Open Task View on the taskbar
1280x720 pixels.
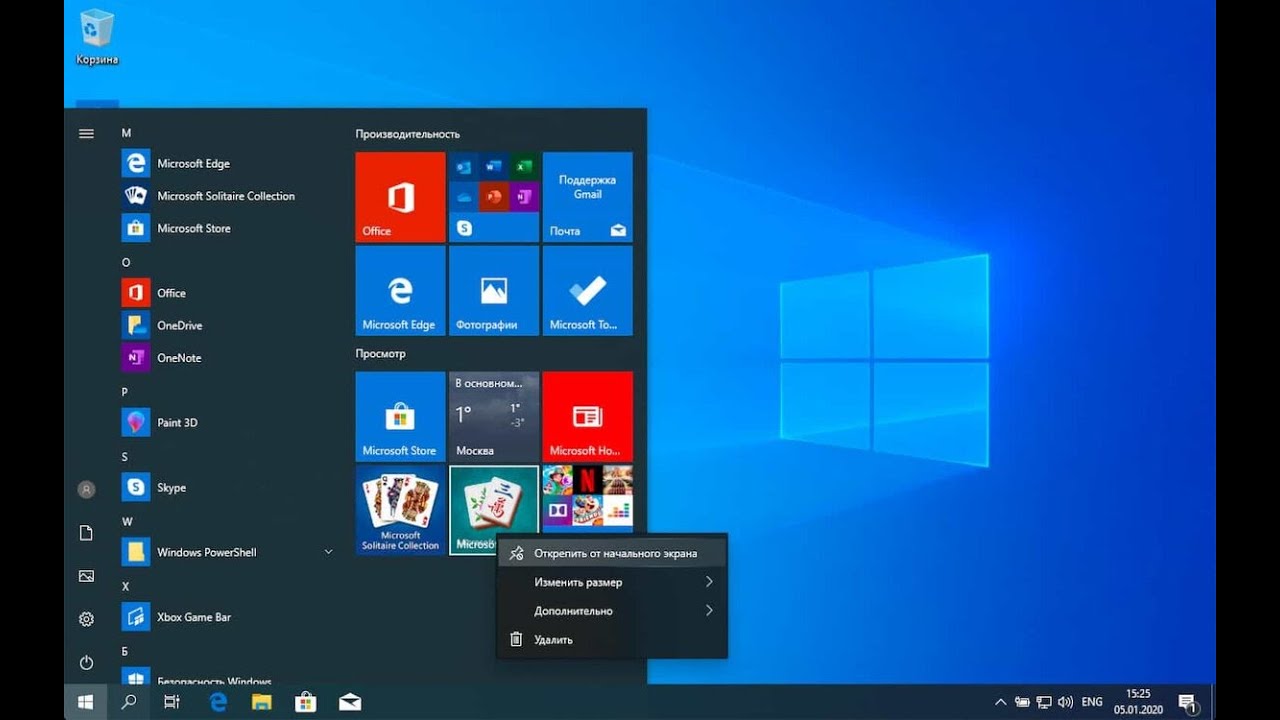pyautogui.click(x=172, y=702)
